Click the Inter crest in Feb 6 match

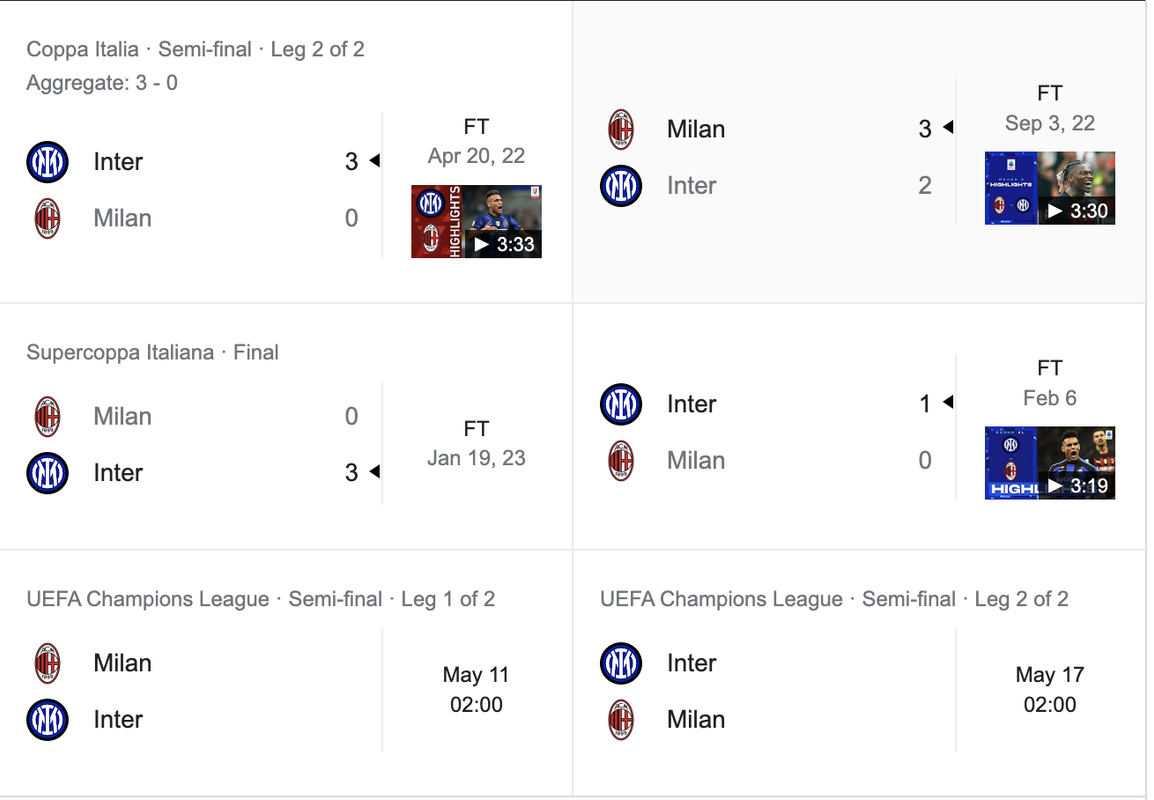(620, 404)
